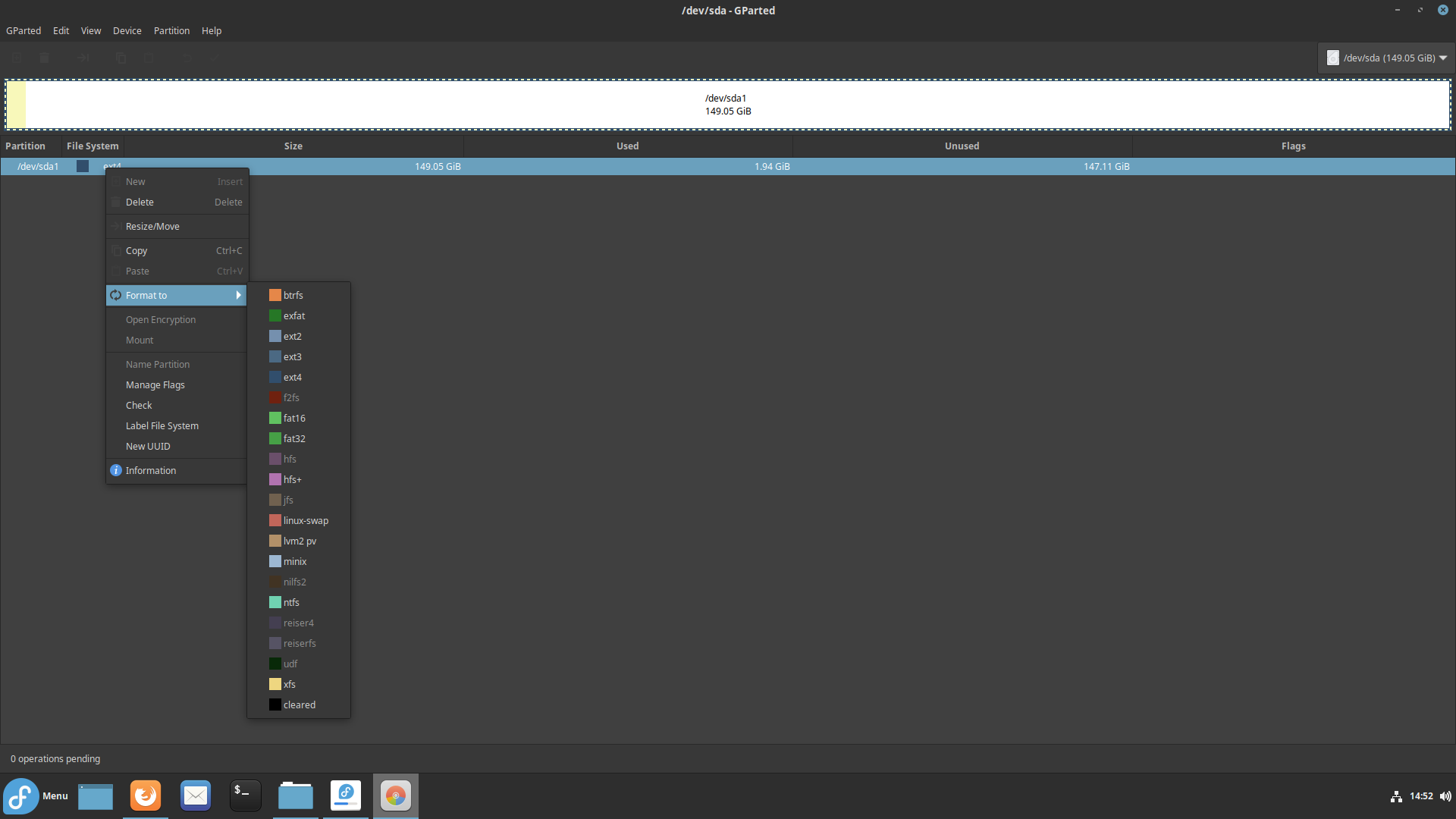
Task: Click the show desktop icon in taskbar
Action: click(96, 796)
